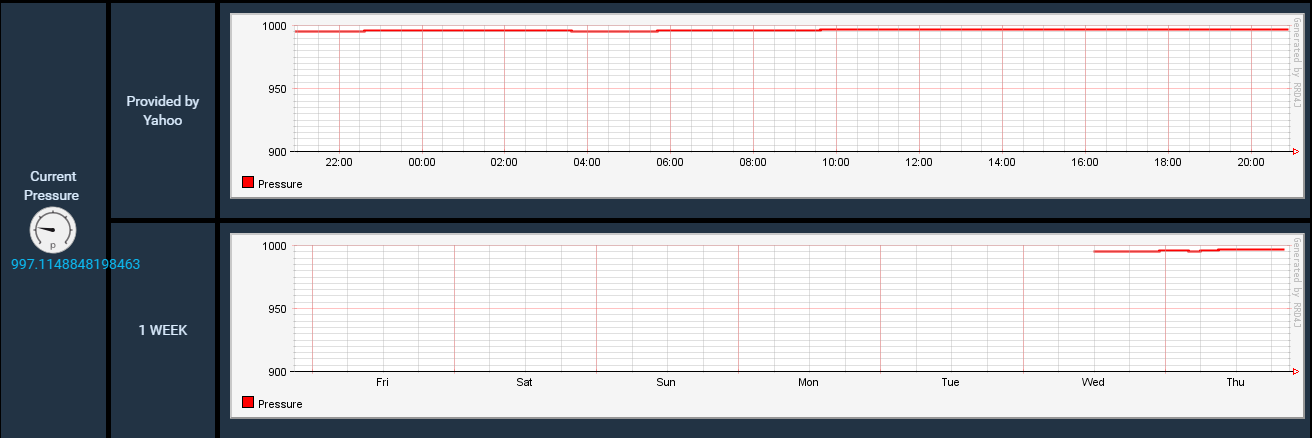The height and width of the screenshot is (438, 1312).
Task: Click the Pressure legend text in weekly chart
Action: [280, 404]
